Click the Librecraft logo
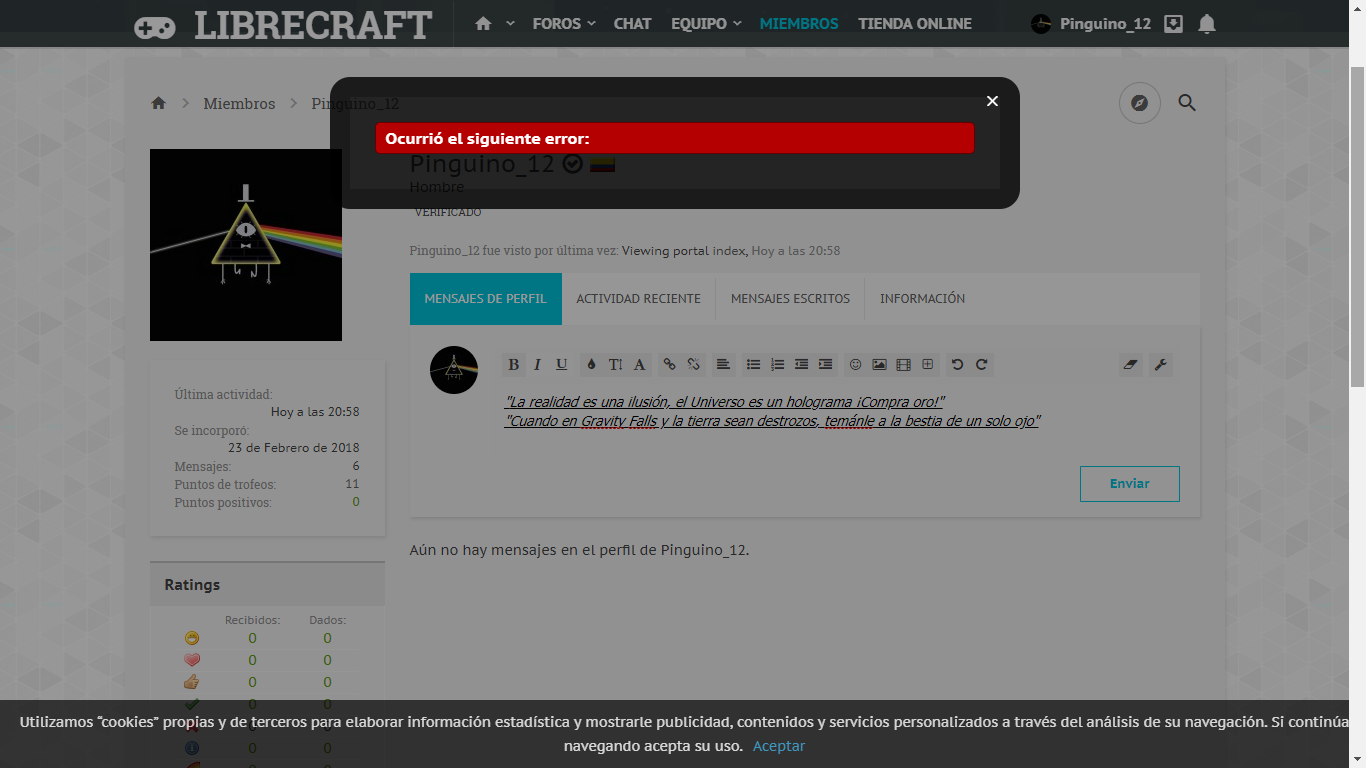The height and width of the screenshot is (768, 1366). coord(283,25)
